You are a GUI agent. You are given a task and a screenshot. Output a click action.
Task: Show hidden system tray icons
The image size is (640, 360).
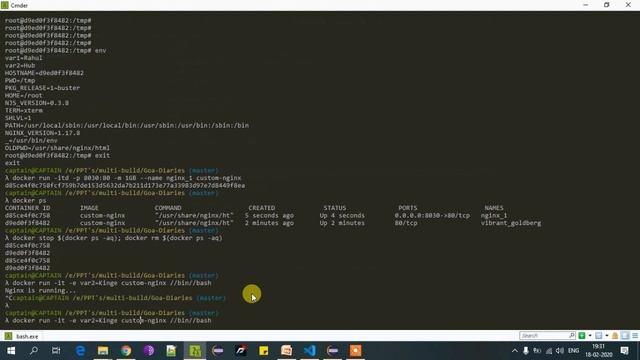(515, 351)
